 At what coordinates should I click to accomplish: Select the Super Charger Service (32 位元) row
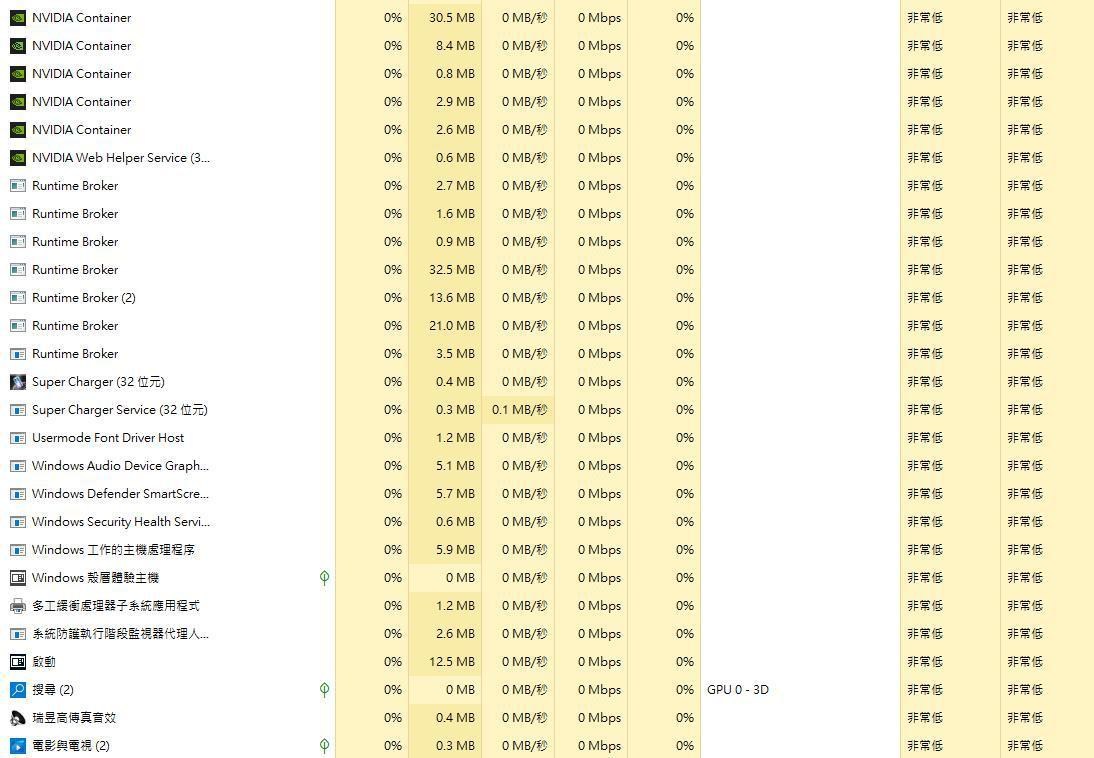point(119,410)
